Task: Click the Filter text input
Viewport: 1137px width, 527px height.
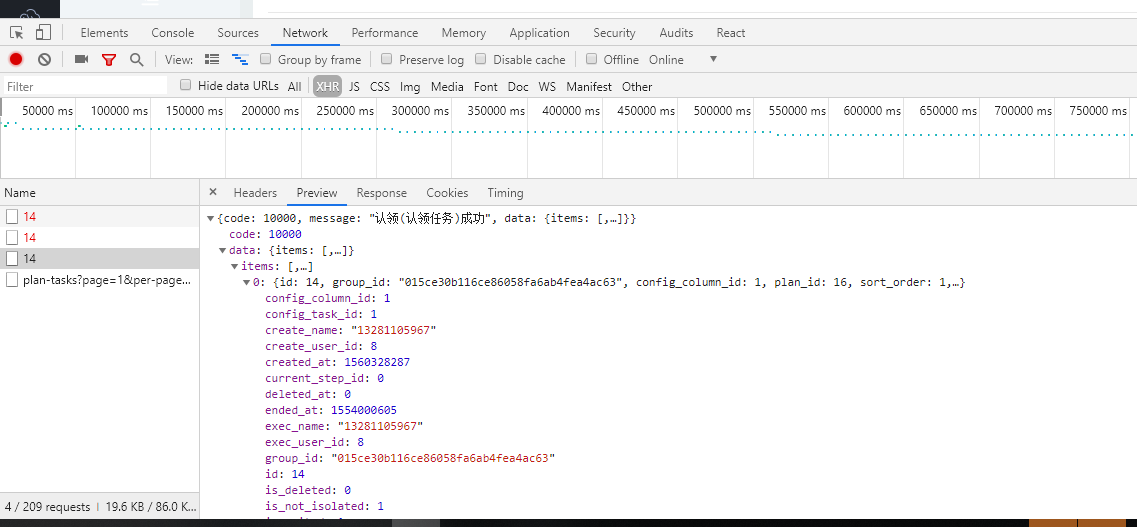Action: [x=85, y=87]
